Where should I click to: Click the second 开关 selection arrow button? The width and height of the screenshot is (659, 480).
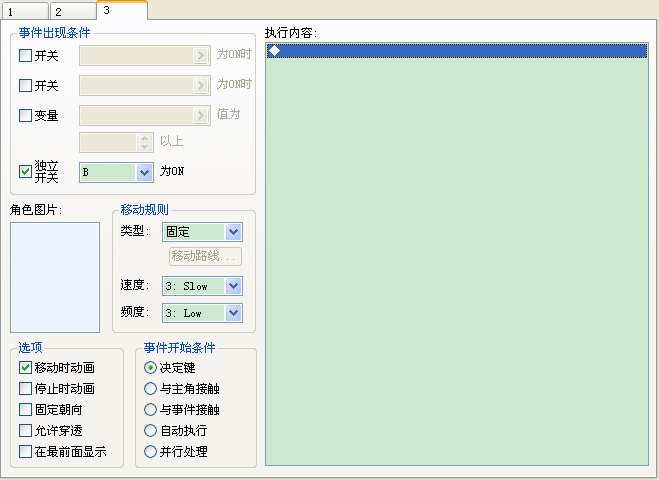click(200, 85)
